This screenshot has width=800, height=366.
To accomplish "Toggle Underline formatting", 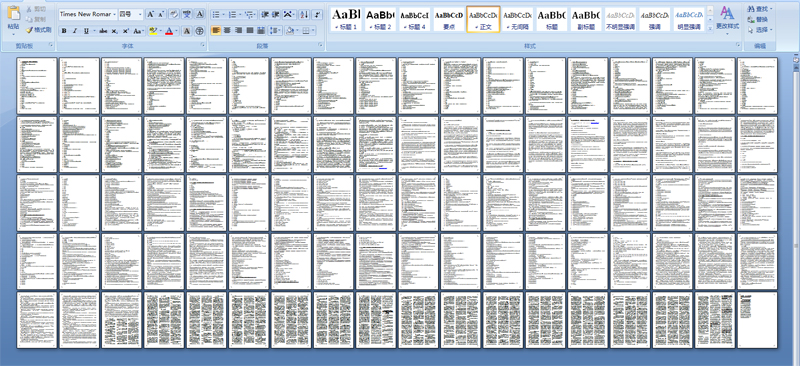I will (x=86, y=31).
